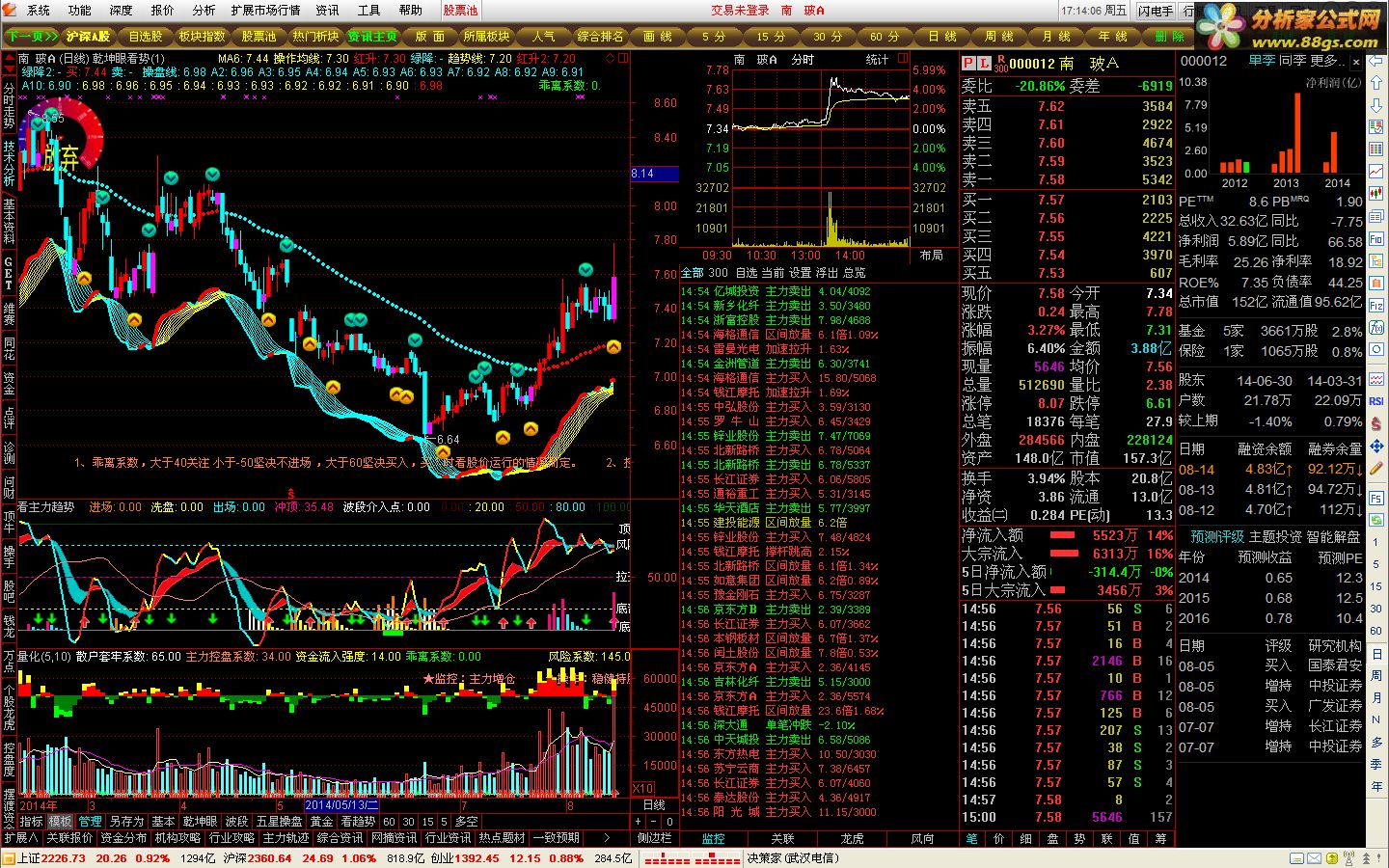Select the 分时走势 left sidebar tab
Screen dimensions: 1389x868
pos(9,106)
